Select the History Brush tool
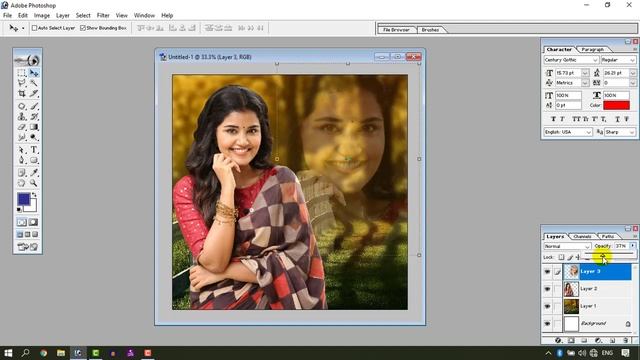Image resolution: width=640 pixels, height=360 pixels. [x=34, y=117]
